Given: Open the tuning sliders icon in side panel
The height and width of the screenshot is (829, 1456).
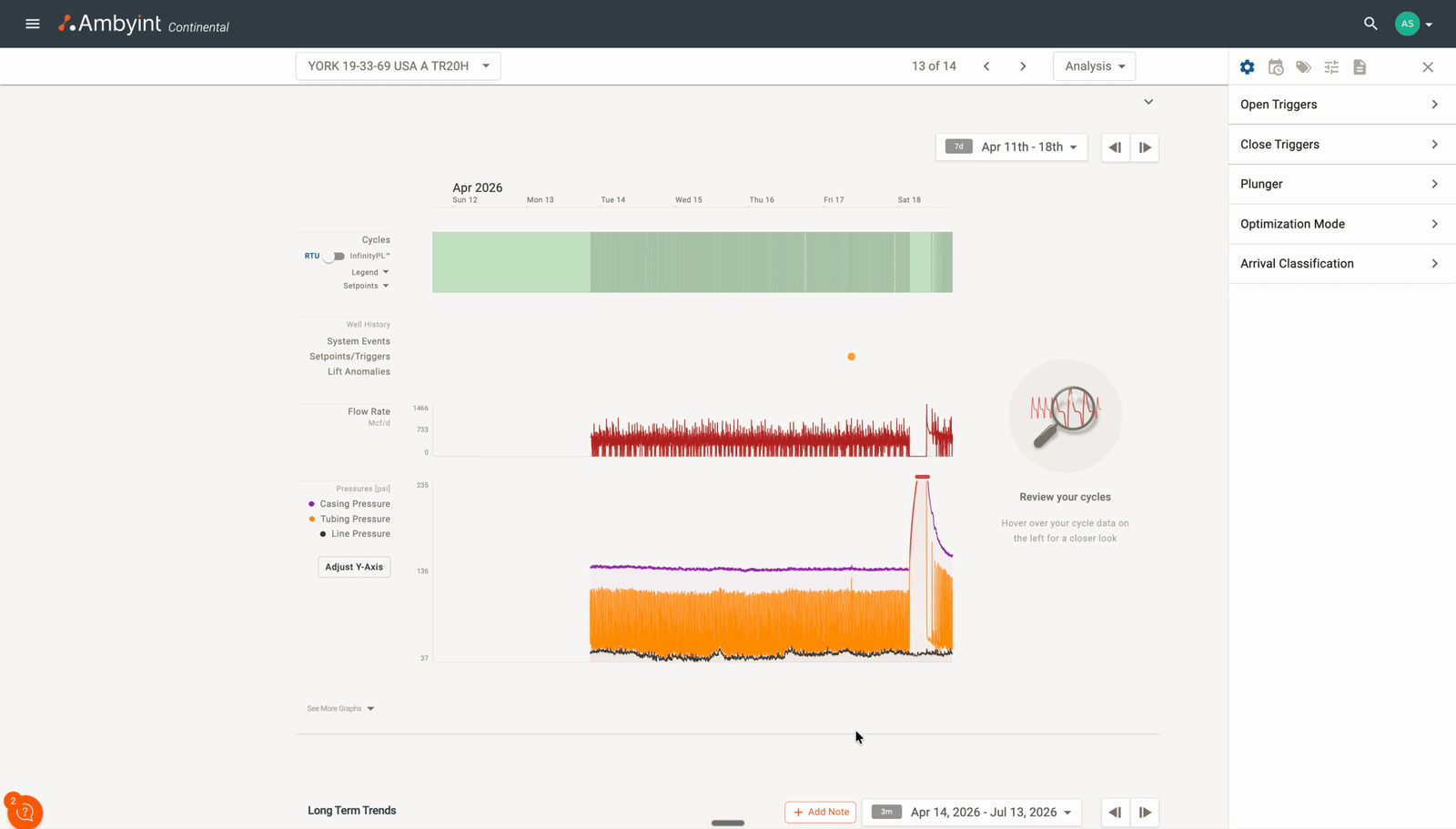Looking at the screenshot, I should [x=1331, y=67].
